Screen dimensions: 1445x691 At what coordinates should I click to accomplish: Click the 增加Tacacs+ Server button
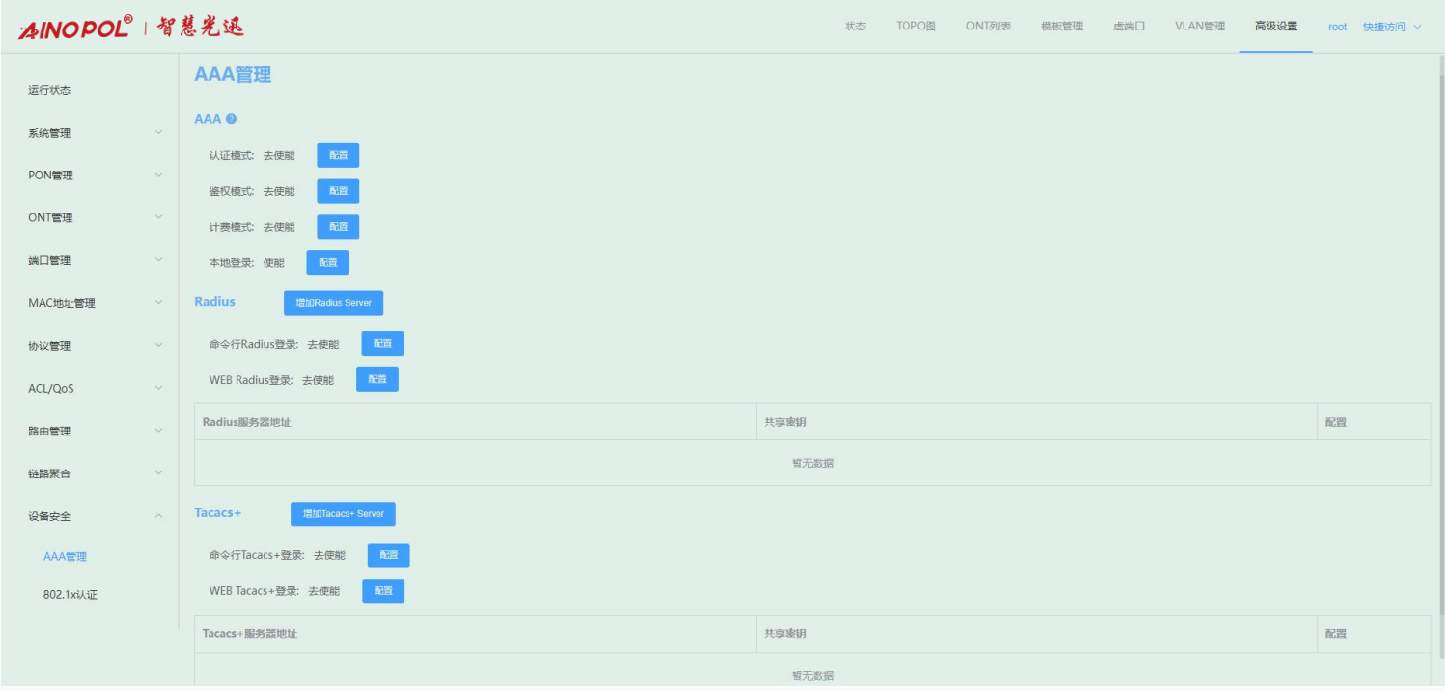coord(343,514)
